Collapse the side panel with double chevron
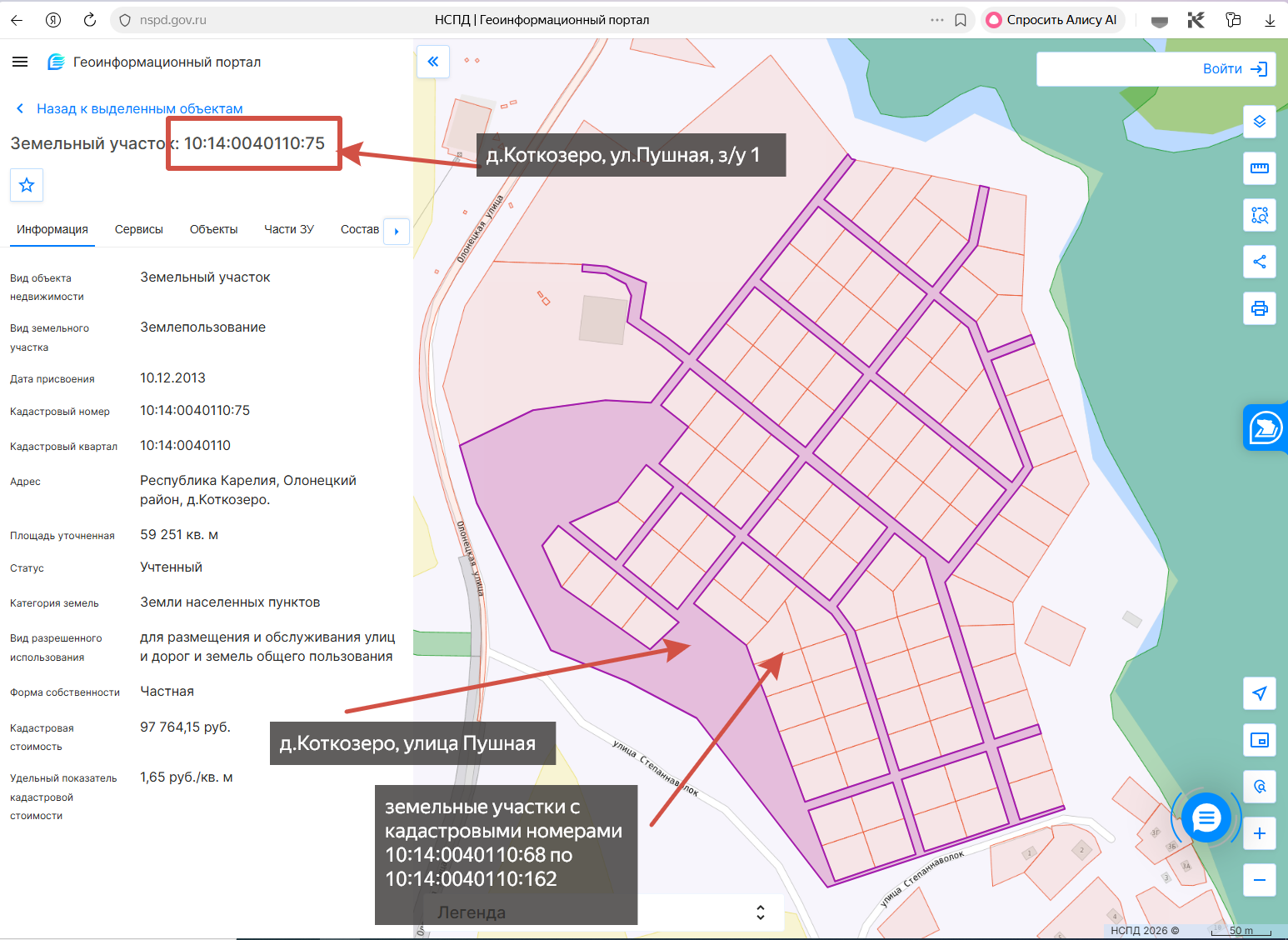Viewport: 1288px width, 940px height. click(433, 61)
